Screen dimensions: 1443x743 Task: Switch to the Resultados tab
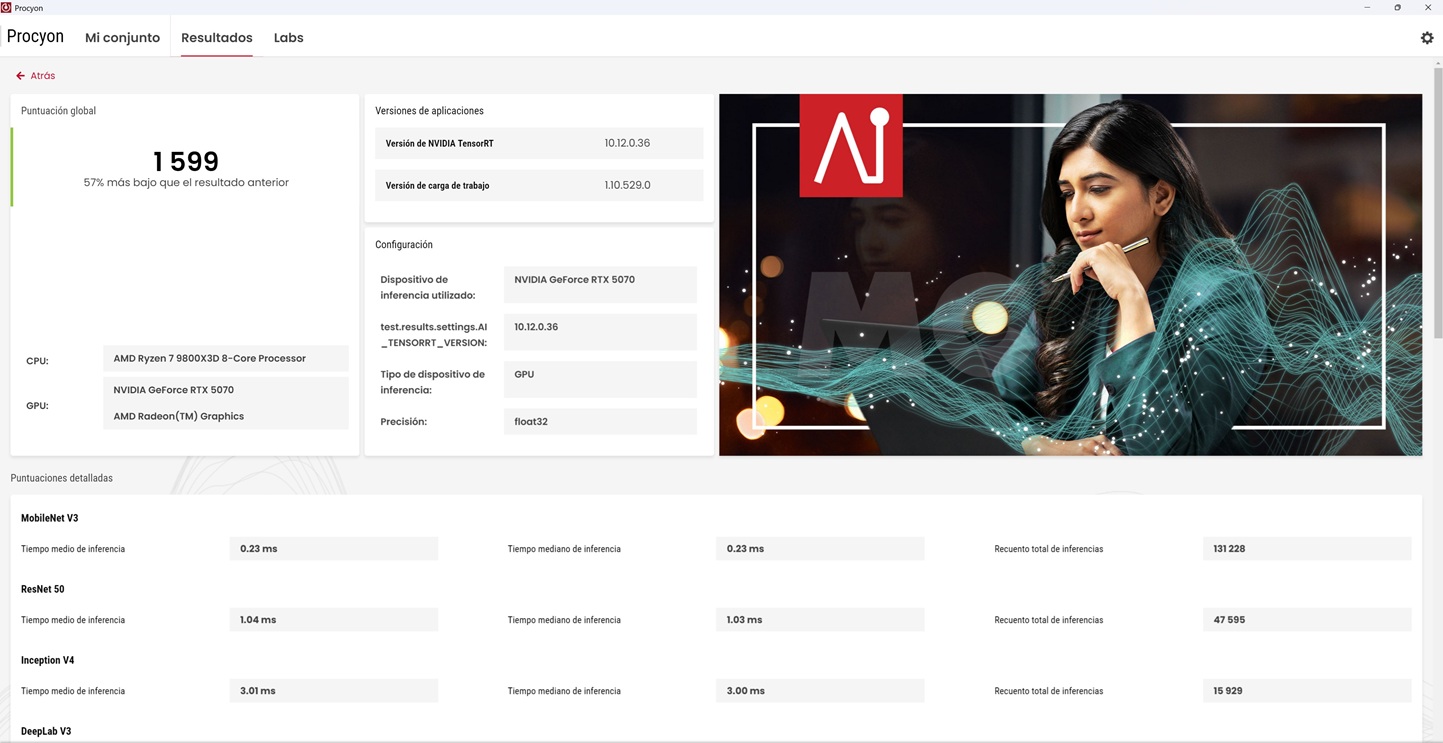click(x=217, y=38)
